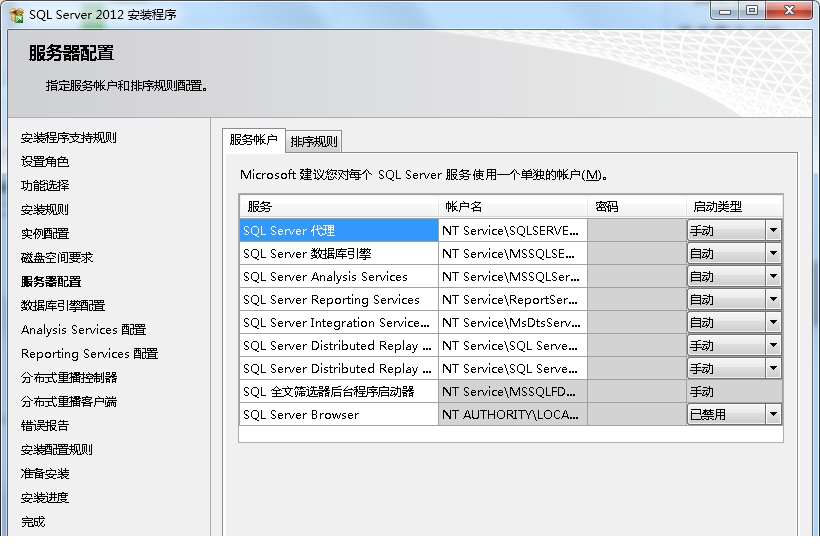
Task: Click Reporting Services 配置 step in sidebar
Action: coord(89,354)
